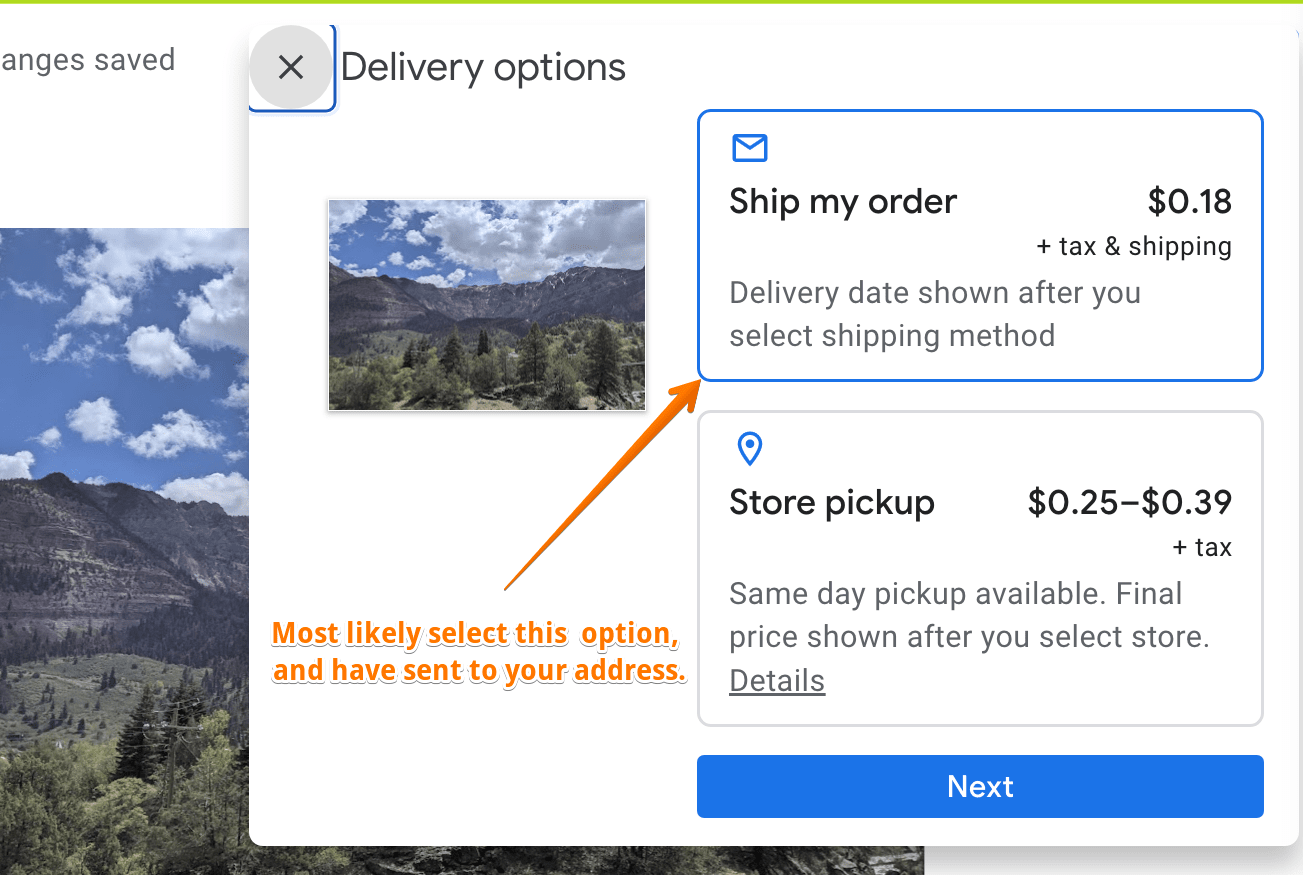1303x875 pixels.
Task: Click the small mountain photo preview thumbnail
Action: (x=487, y=305)
